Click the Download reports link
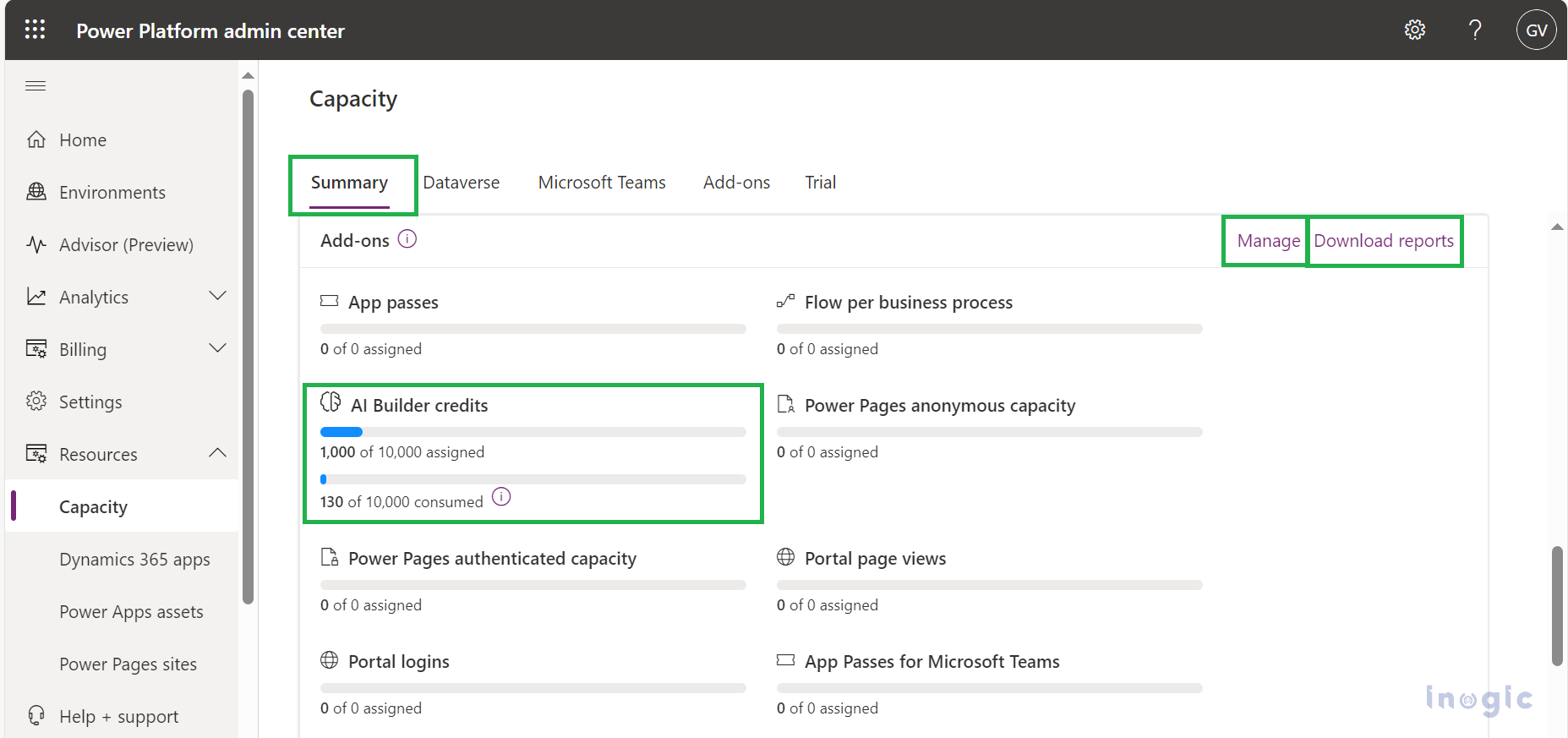This screenshot has width=1568, height=738. click(1384, 241)
